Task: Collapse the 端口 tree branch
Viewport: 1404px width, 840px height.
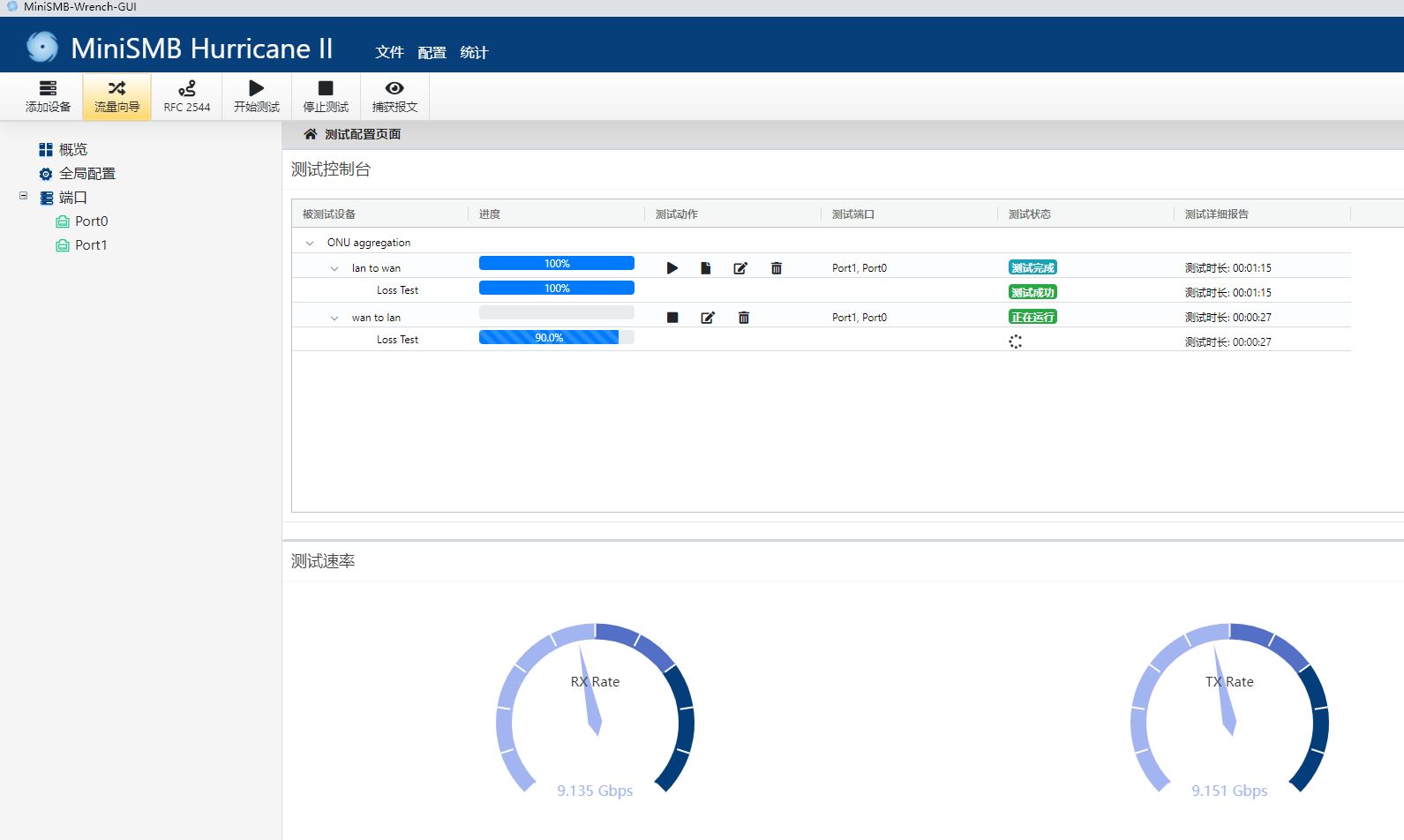Action: [x=23, y=196]
